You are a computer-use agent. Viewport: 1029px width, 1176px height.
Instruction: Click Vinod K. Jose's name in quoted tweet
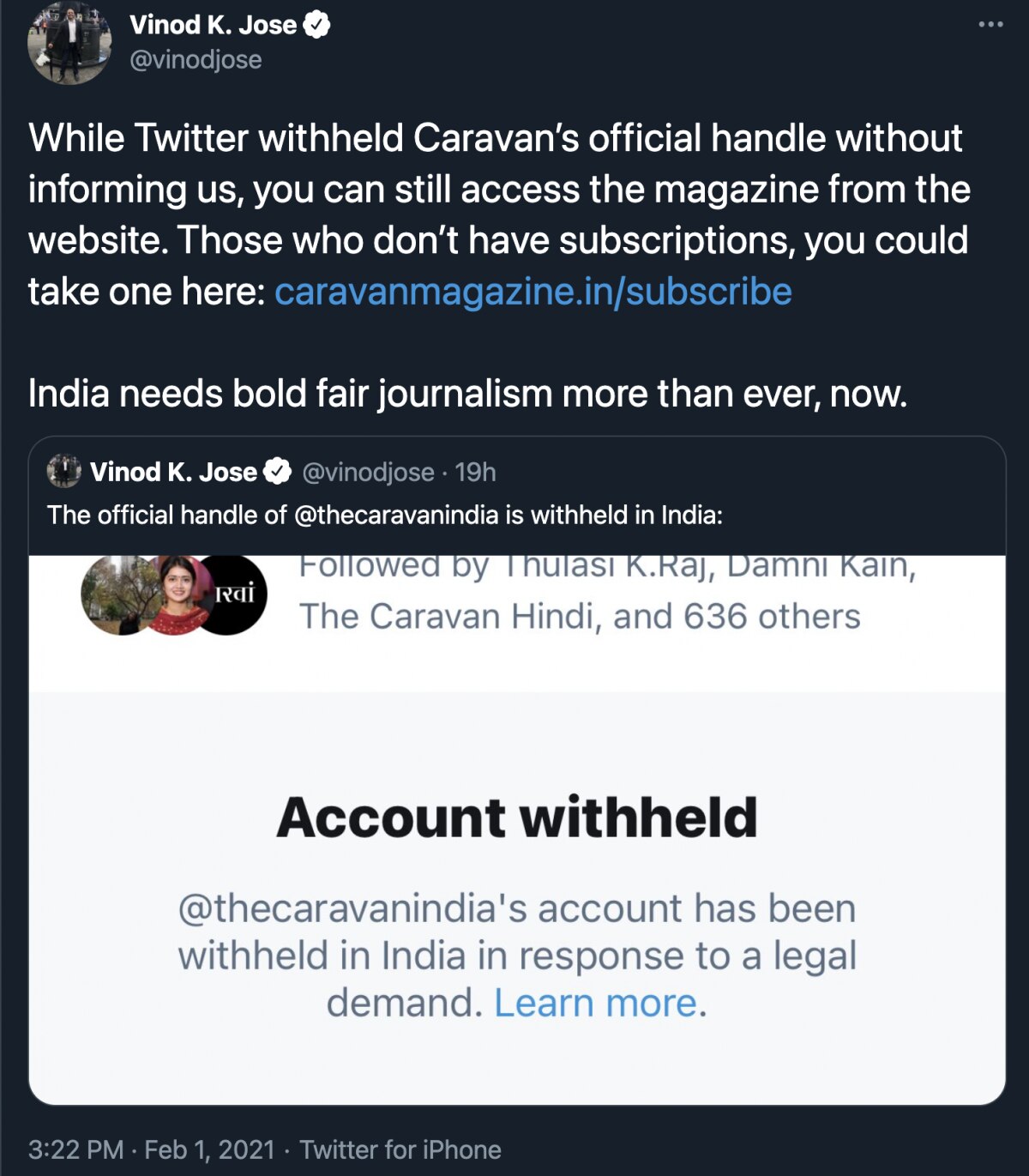(173, 472)
